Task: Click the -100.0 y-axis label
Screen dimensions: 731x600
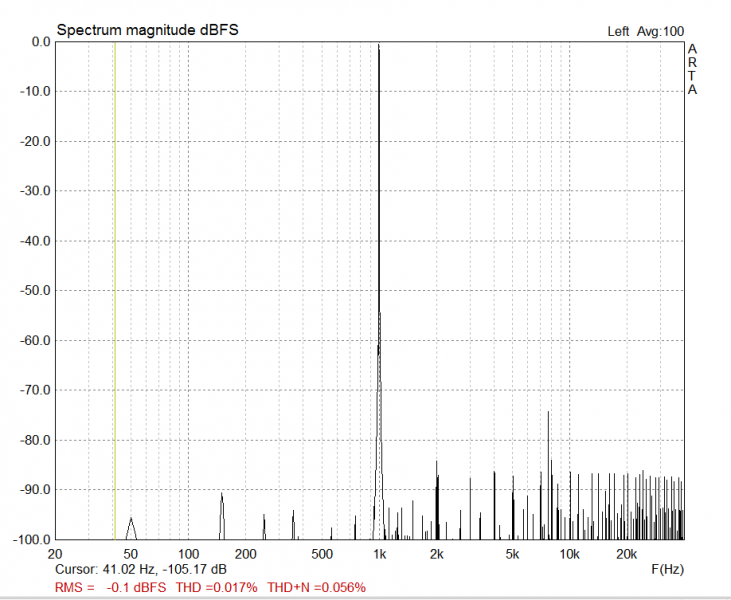Action: (x=32, y=540)
